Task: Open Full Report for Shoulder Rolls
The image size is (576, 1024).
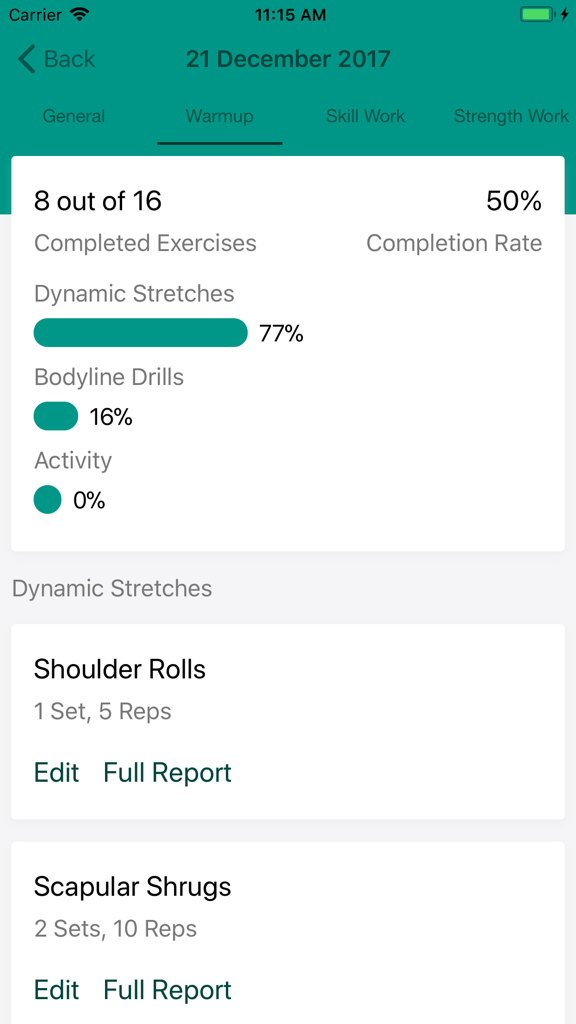Action: (167, 772)
